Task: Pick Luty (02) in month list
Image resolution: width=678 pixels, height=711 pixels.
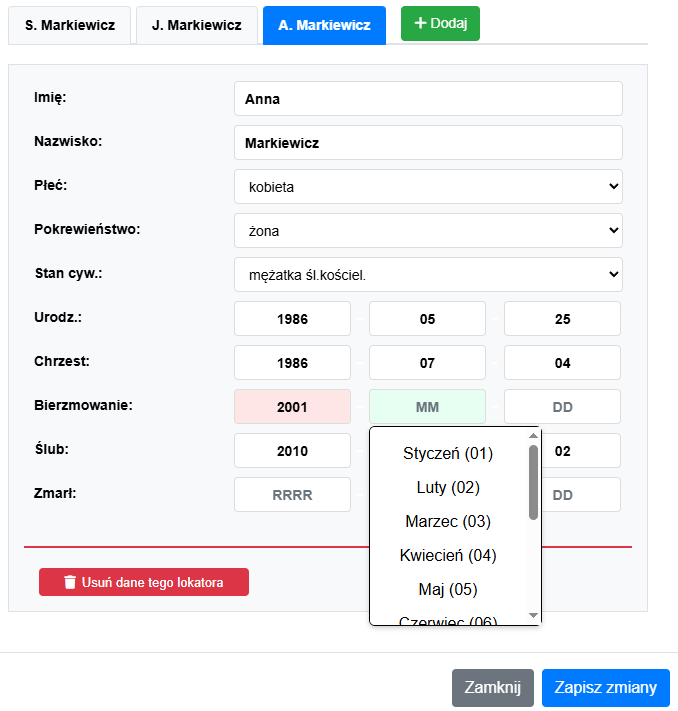Action: tap(448, 487)
